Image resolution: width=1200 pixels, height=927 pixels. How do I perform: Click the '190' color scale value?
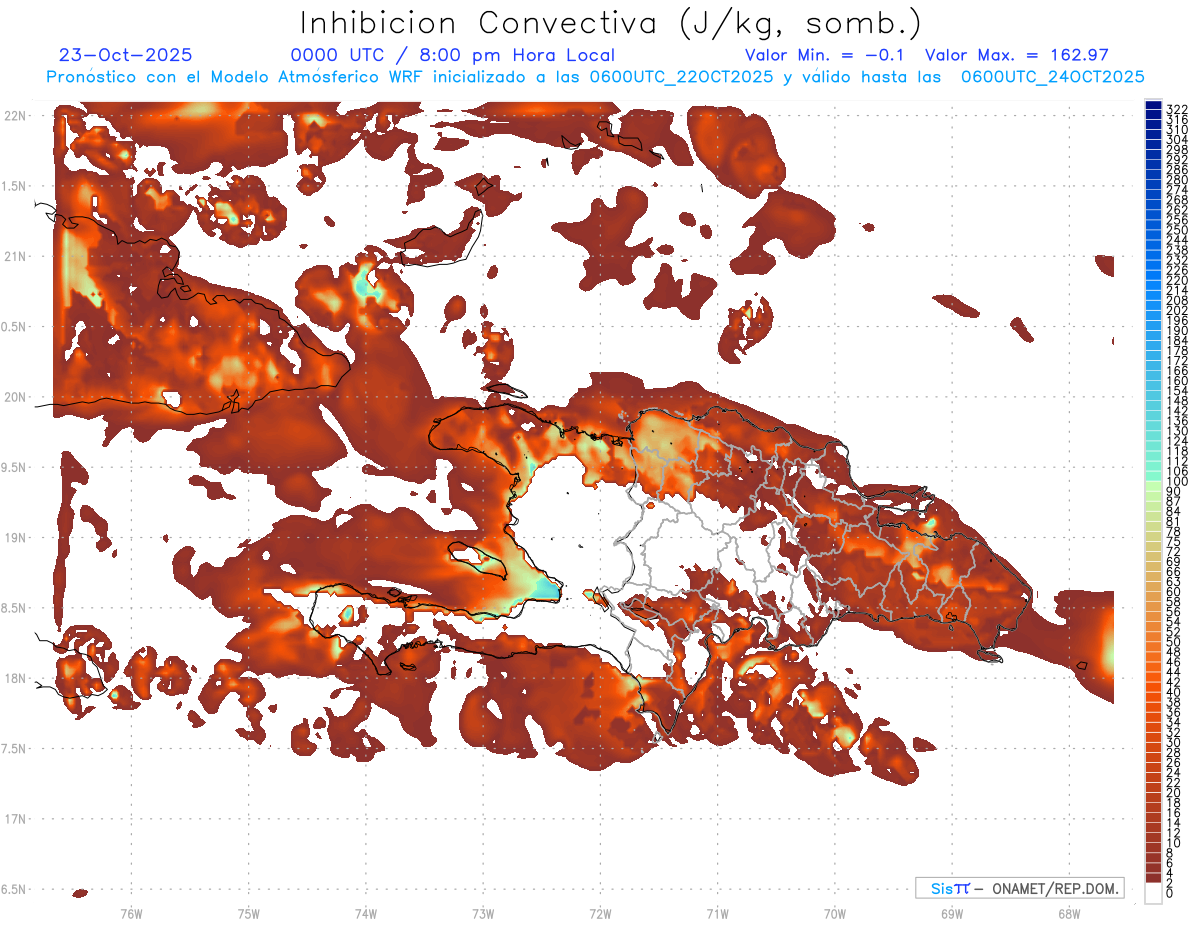(1177, 331)
